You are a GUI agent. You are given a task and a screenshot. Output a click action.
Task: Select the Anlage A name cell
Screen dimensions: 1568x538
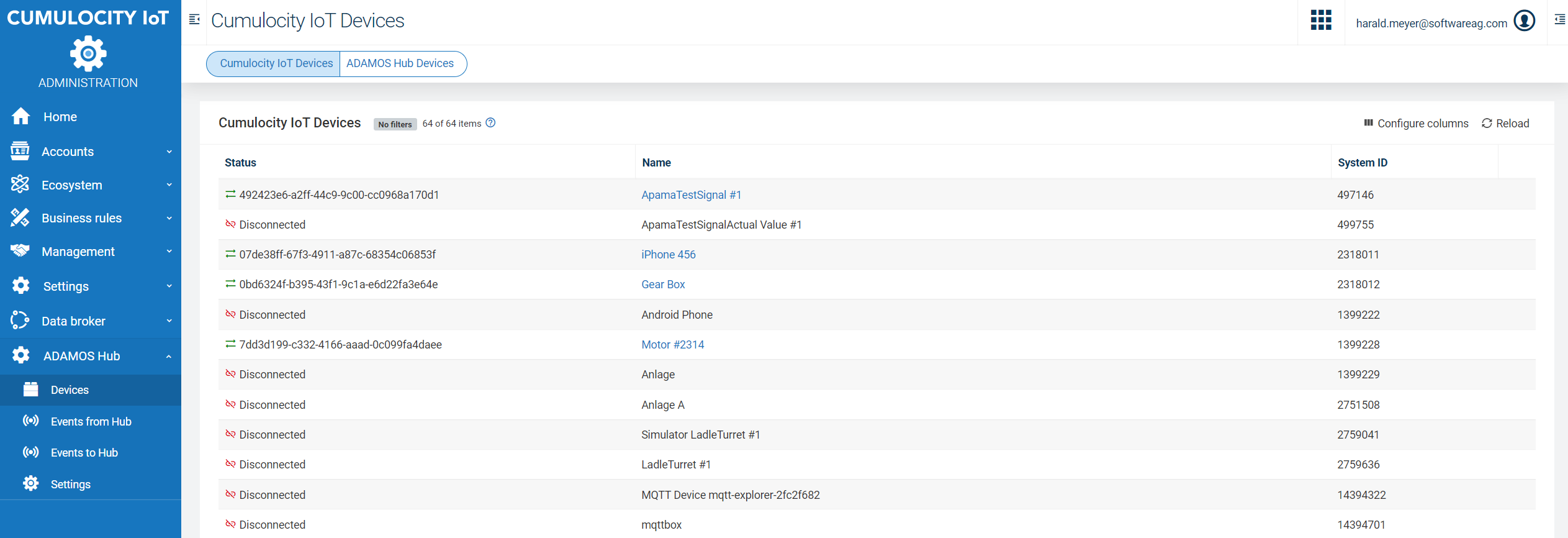click(x=662, y=404)
